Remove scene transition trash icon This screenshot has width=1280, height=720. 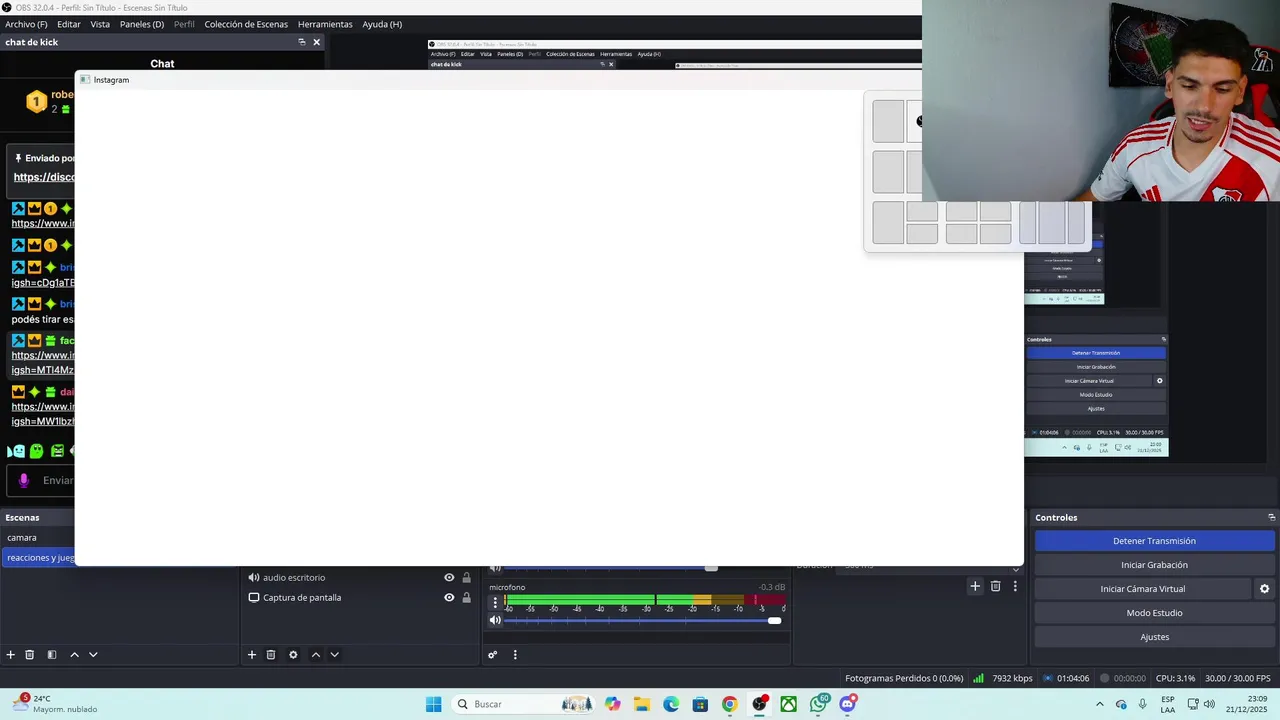(x=995, y=586)
